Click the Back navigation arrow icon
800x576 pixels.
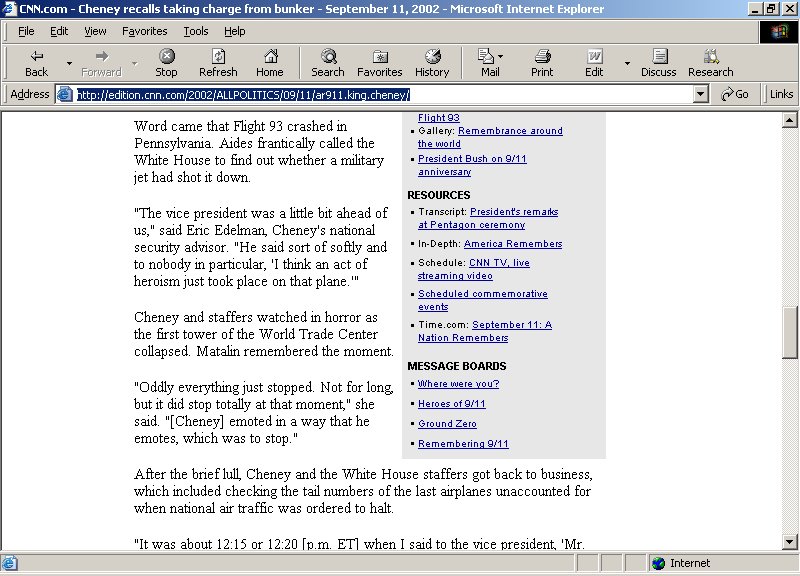[36, 57]
